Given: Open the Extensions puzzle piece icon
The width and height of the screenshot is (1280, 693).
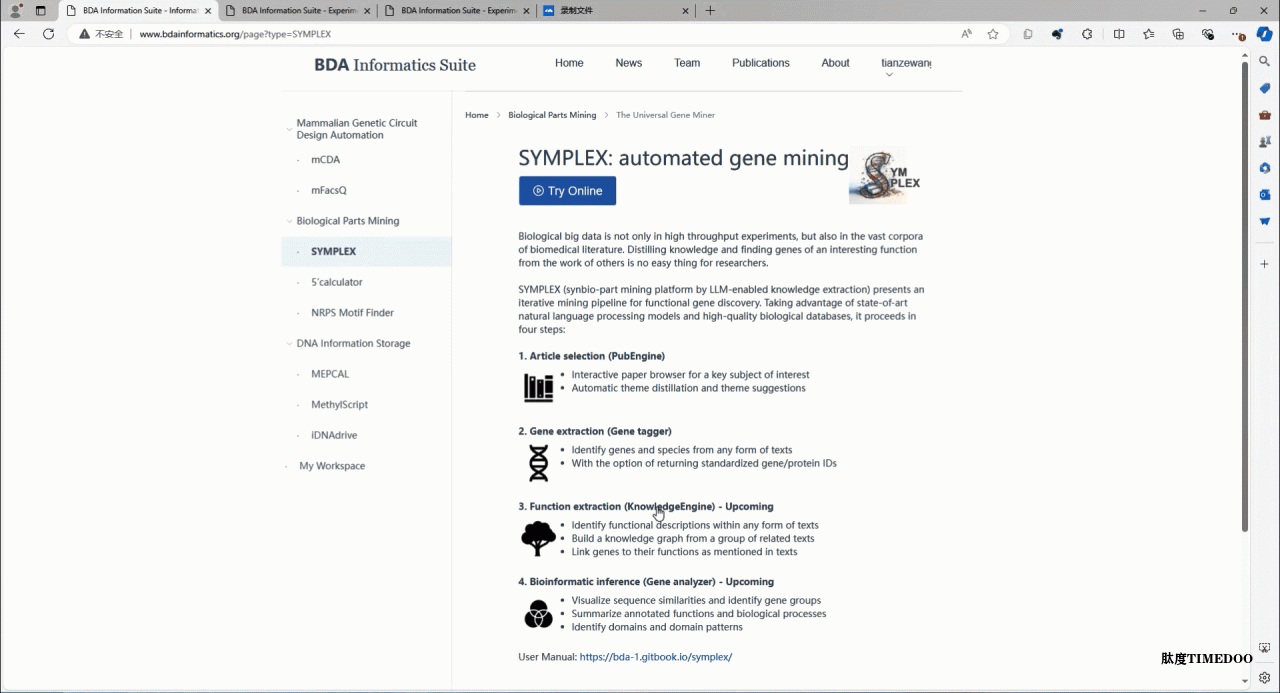Looking at the screenshot, I should 1087,33.
